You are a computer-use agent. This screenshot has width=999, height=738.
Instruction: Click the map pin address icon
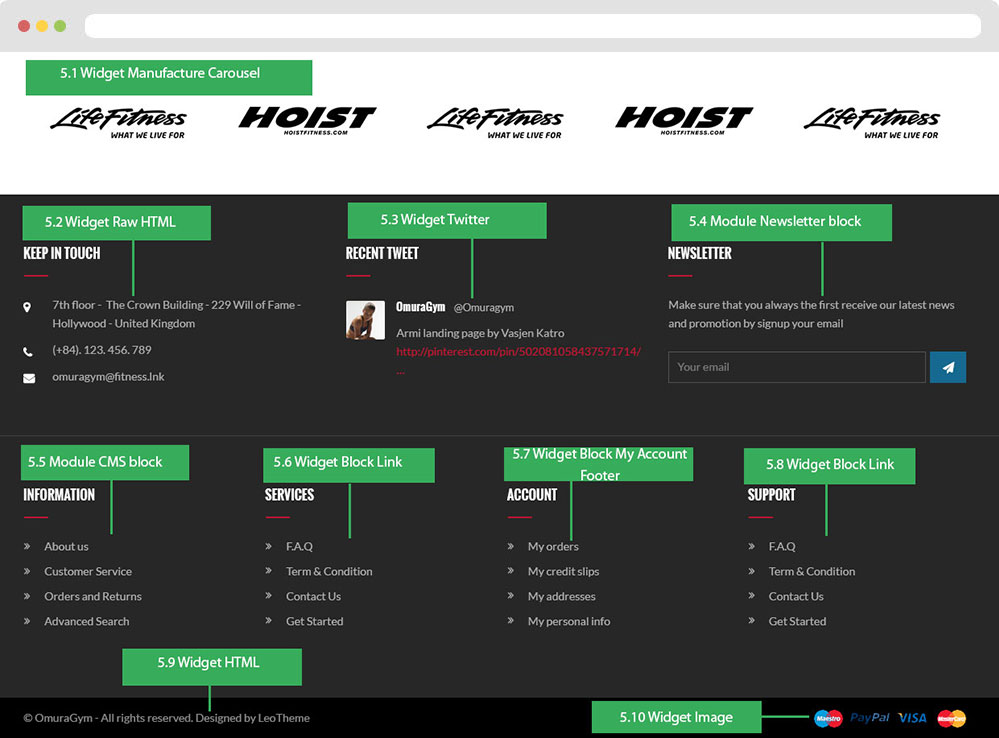point(27,307)
